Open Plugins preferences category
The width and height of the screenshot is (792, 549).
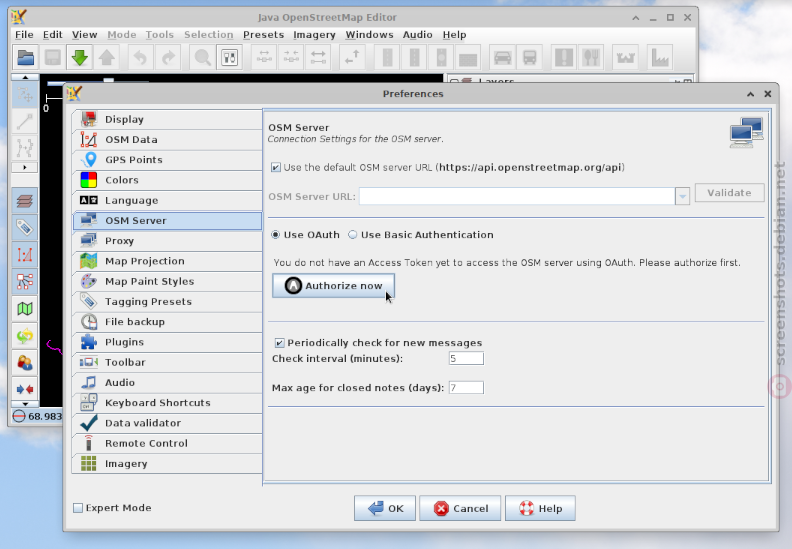pos(167,342)
